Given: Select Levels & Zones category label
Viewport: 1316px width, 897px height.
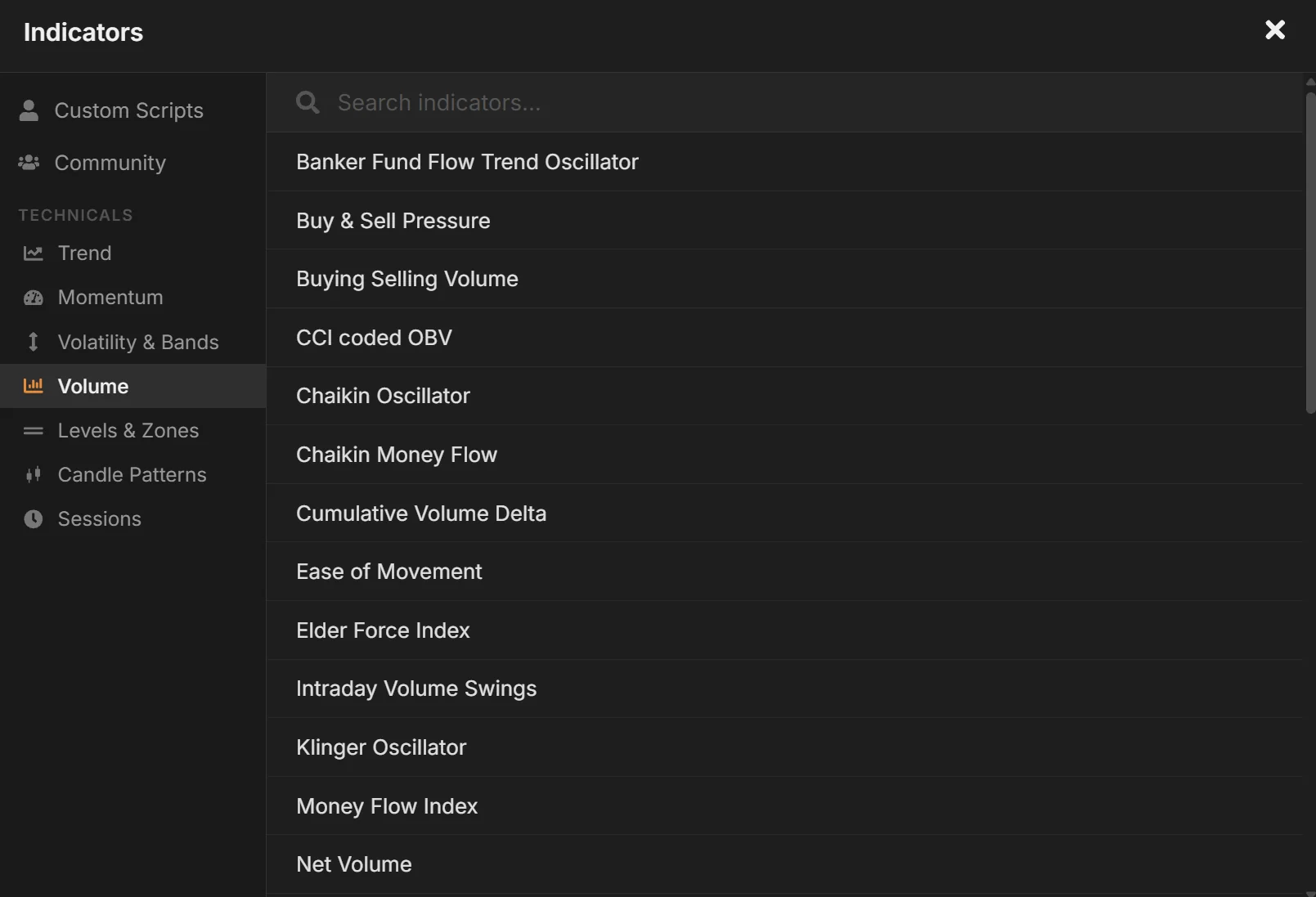Looking at the screenshot, I should point(128,430).
